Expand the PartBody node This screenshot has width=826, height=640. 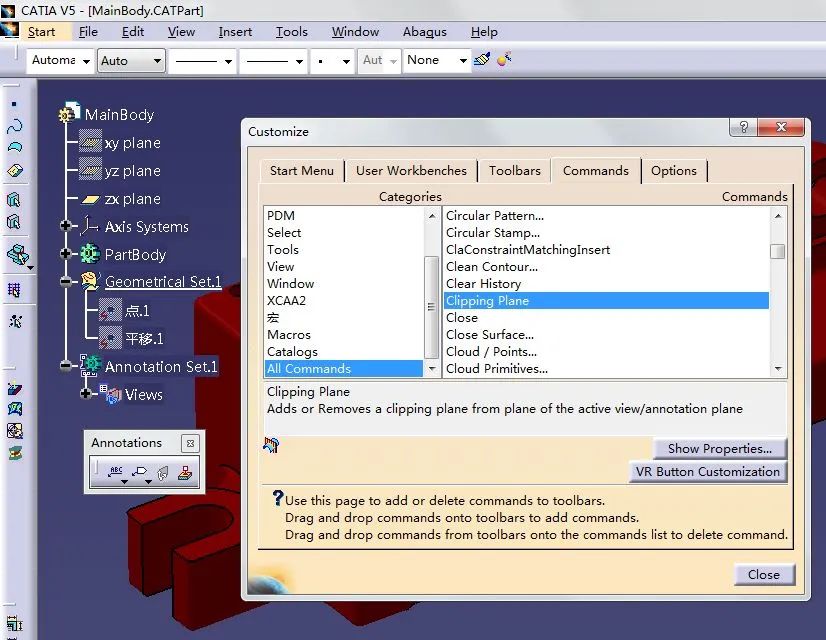66,254
